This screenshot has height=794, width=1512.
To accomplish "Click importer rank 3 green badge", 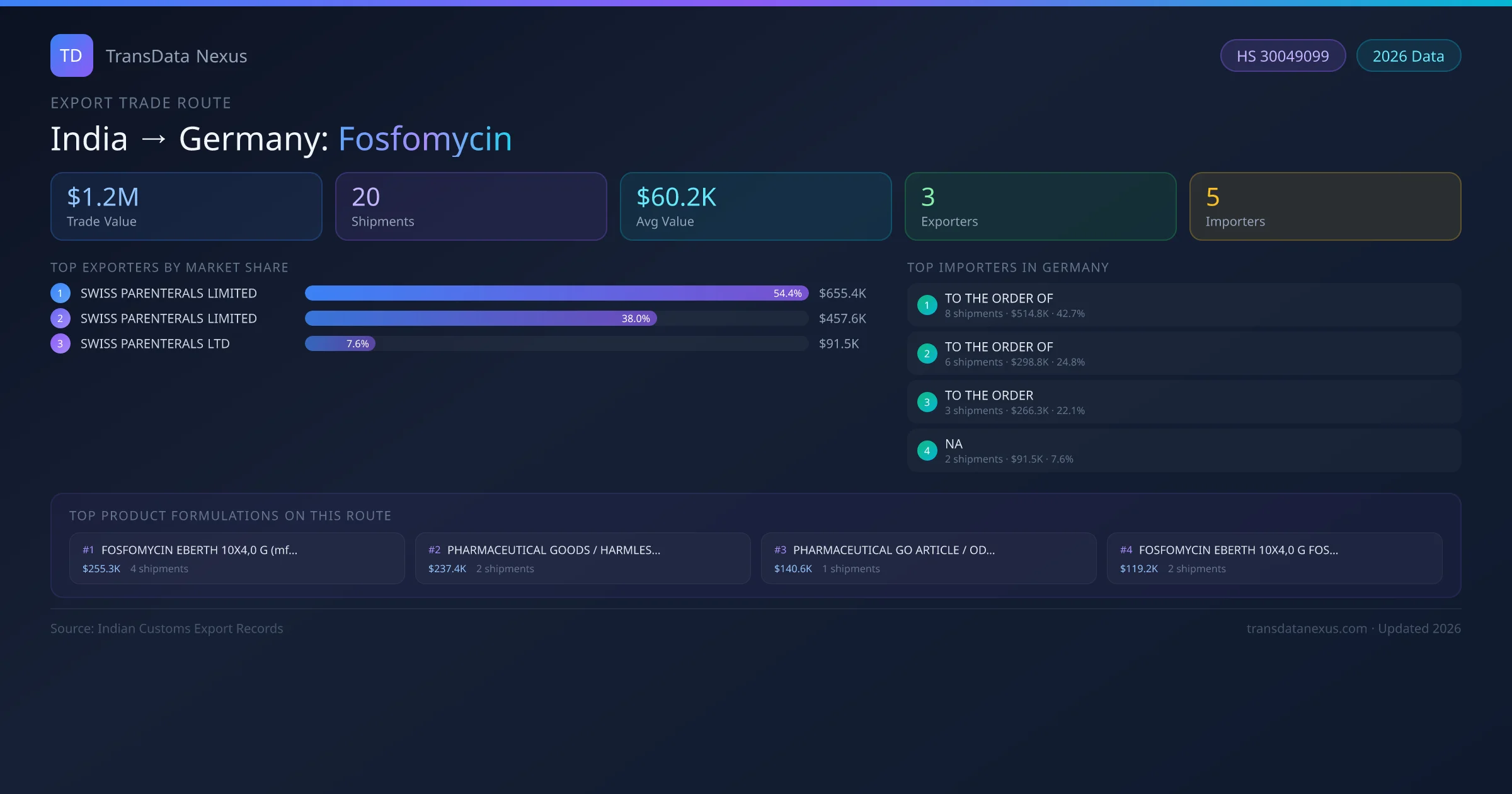I will (x=927, y=402).
